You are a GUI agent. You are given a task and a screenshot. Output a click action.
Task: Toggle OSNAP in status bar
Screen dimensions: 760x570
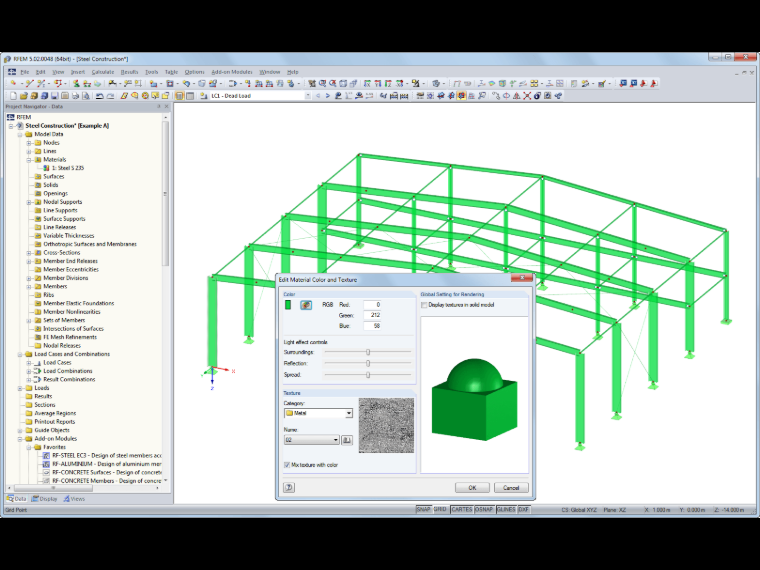click(x=484, y=509)
